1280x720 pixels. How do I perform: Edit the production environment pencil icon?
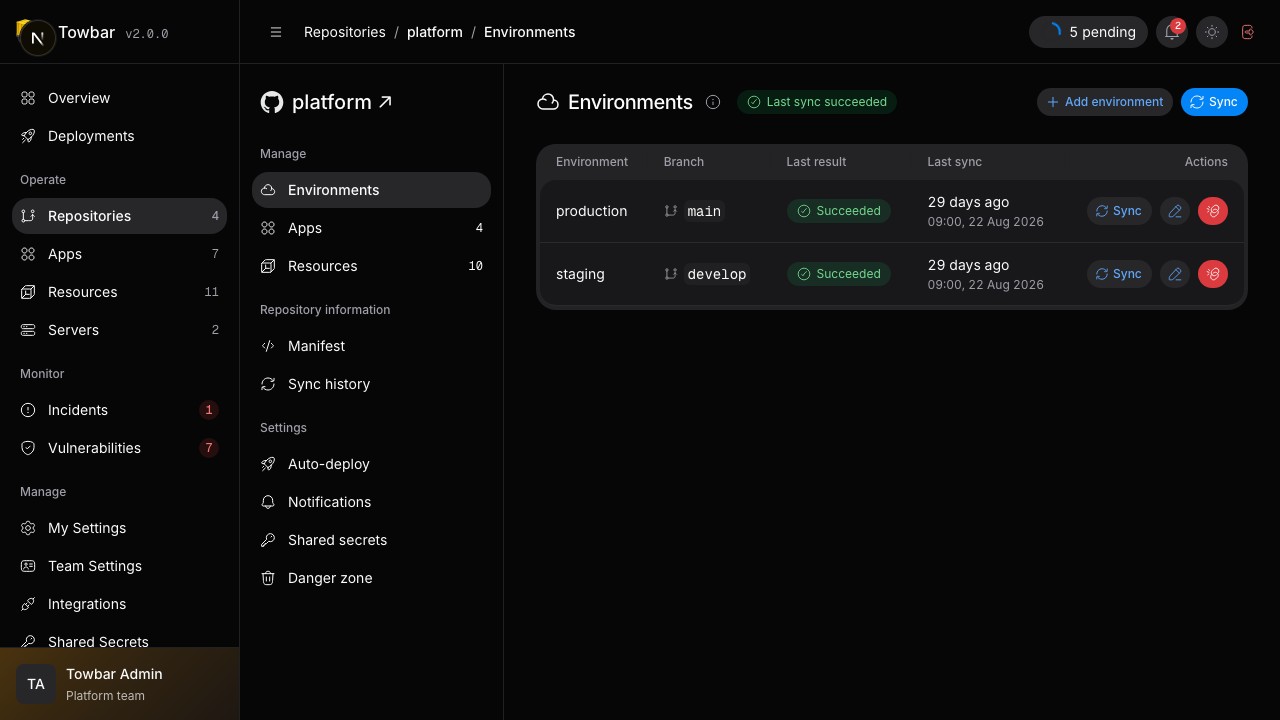point(1175,211)
